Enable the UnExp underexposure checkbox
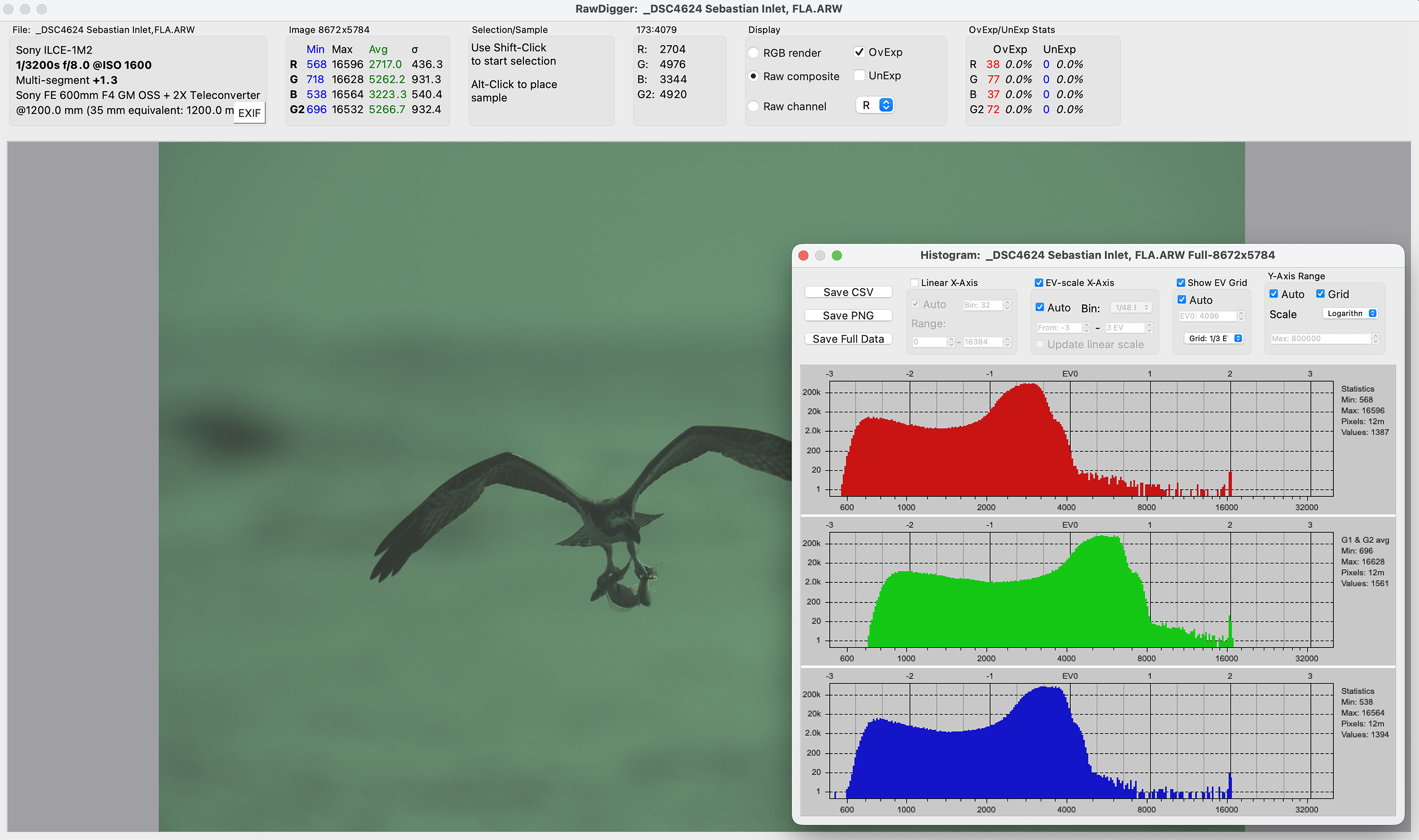This screenshot has width=1419, height=840. 859,75
